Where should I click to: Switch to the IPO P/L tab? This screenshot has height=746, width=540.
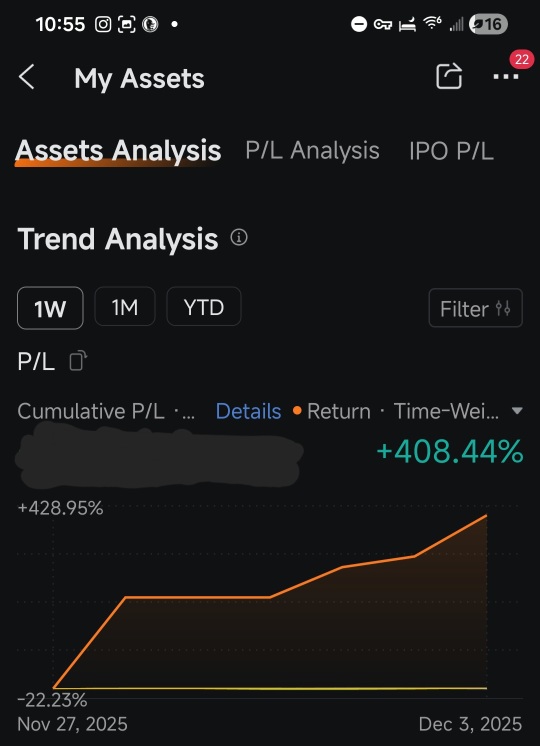click(x=451, y=151)
